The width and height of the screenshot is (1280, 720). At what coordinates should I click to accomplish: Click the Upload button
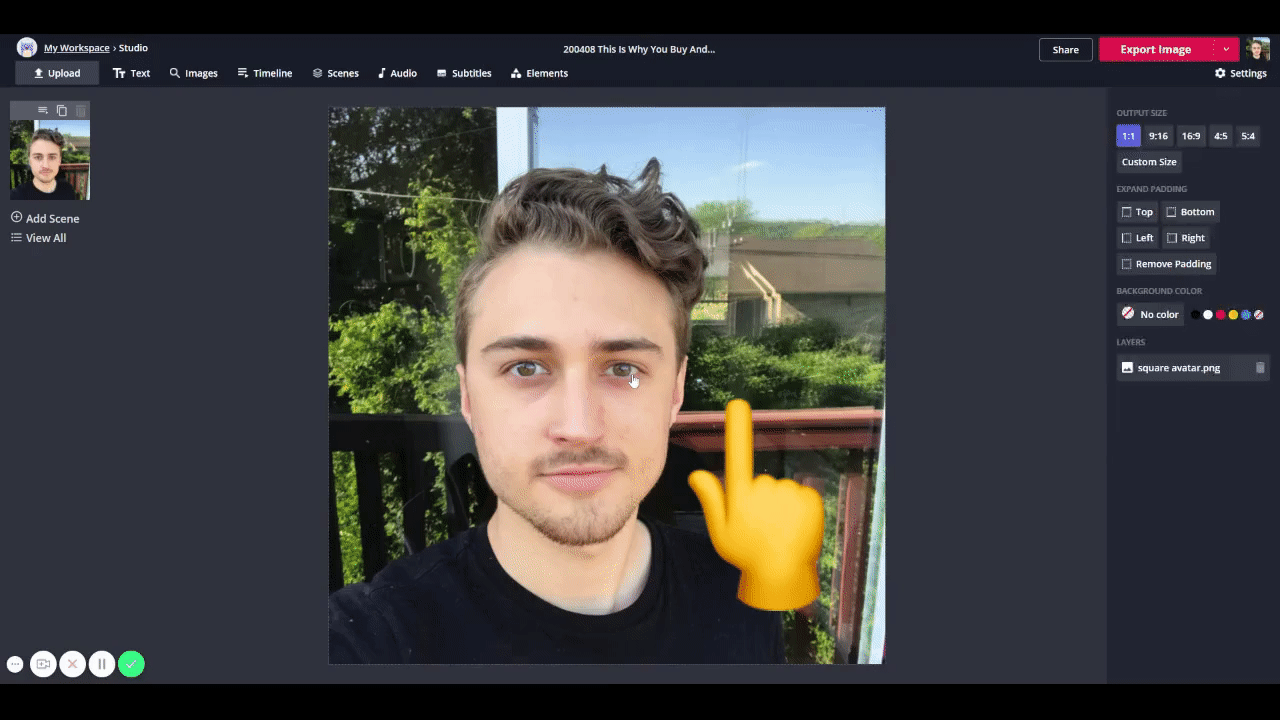click(x=57, y=73)
